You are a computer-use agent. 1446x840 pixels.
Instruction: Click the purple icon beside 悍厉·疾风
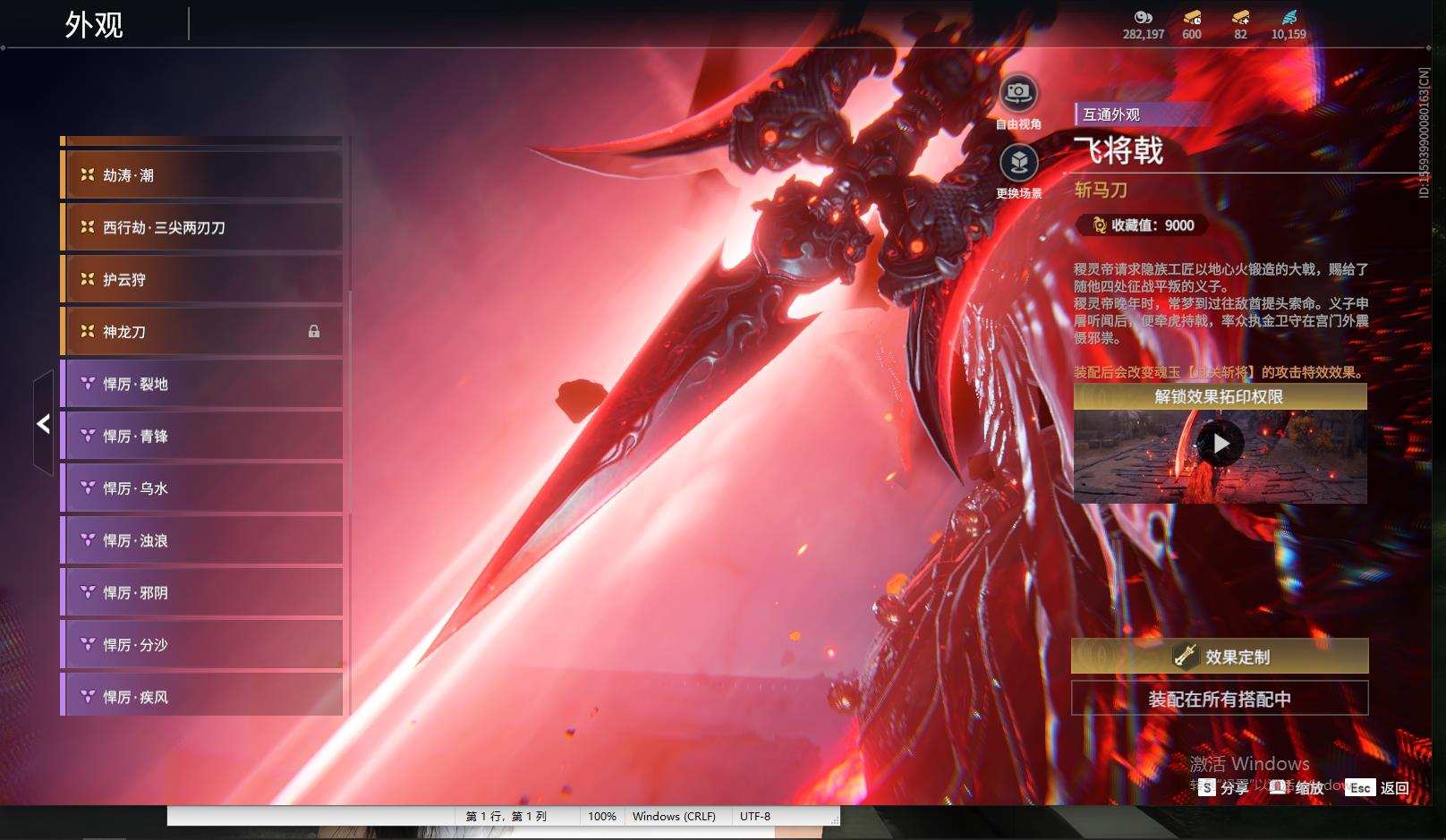87,696
